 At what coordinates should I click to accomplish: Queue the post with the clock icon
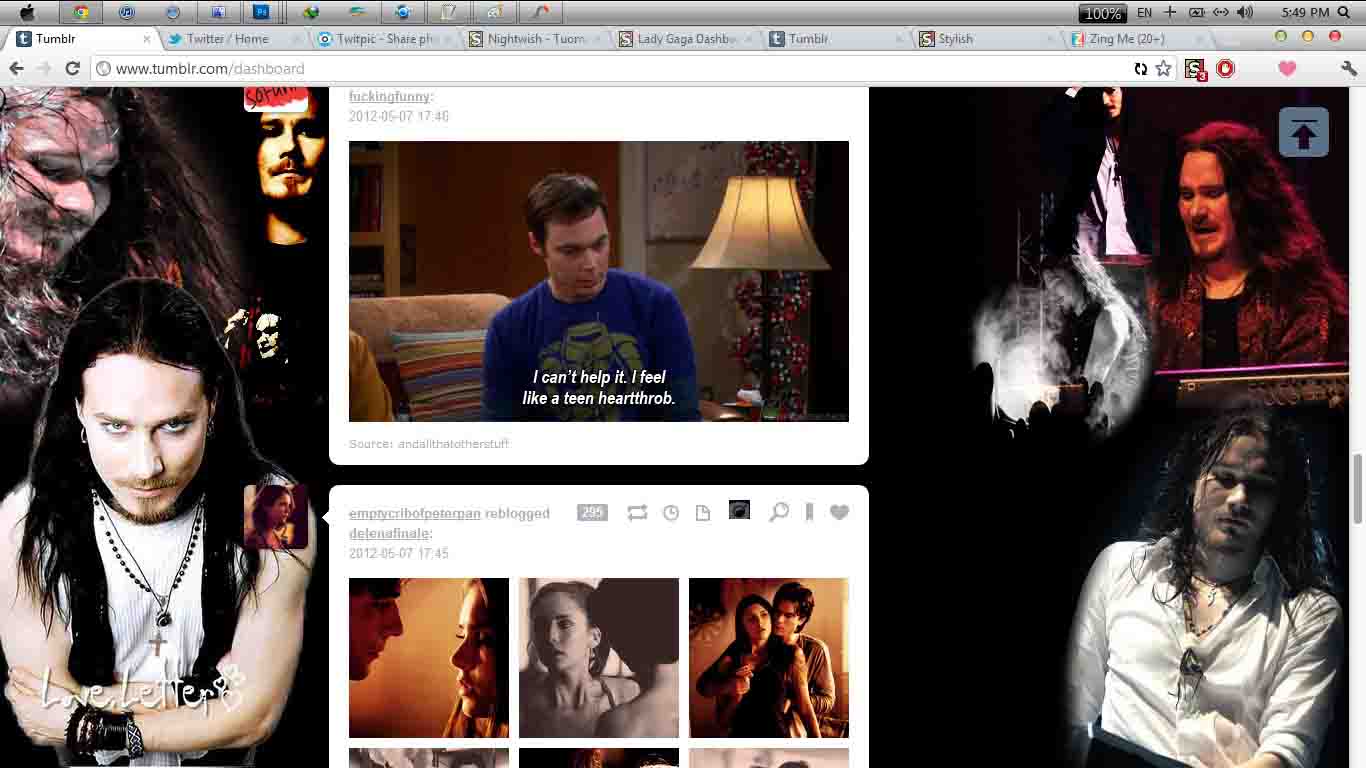tap(671, 513)
